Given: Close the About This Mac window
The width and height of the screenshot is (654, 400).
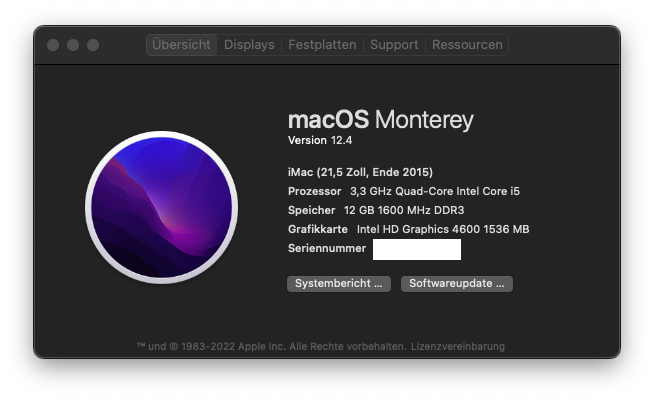Looking at the screenshot, I should click(53, 45).
